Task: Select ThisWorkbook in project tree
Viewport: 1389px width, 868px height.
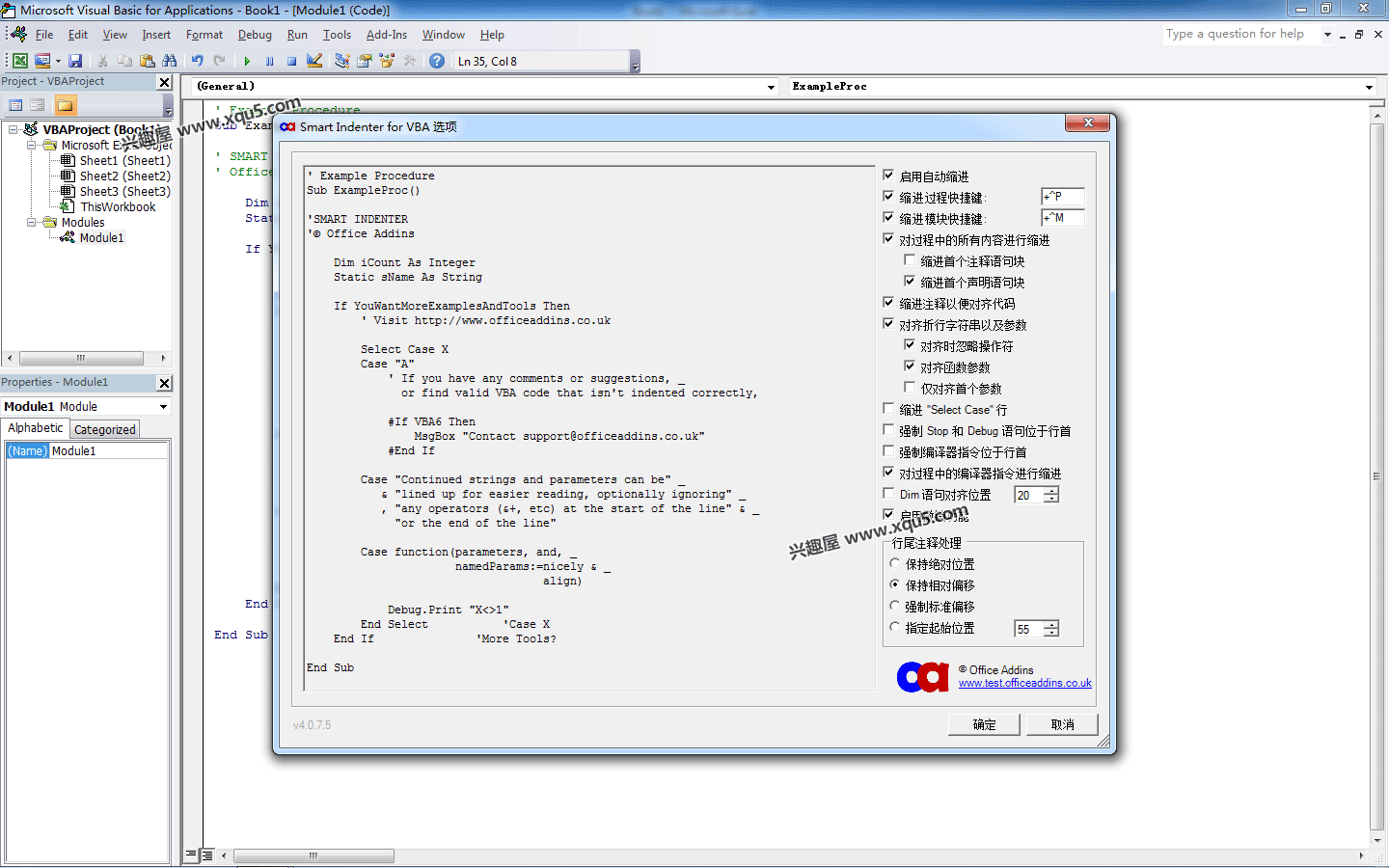Action: tap(118, 206)
